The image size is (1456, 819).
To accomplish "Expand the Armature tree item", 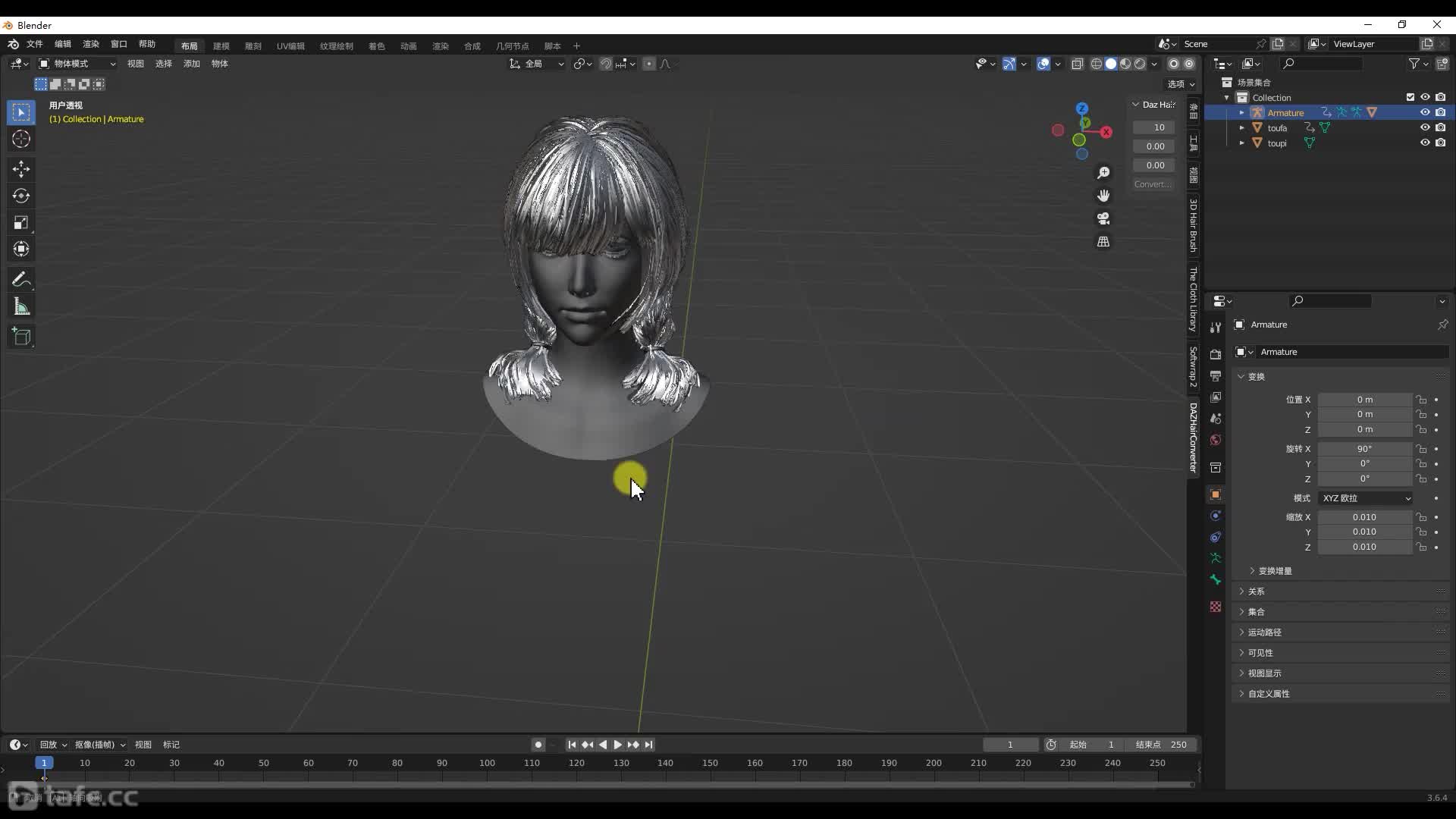I will [1241, 112].
